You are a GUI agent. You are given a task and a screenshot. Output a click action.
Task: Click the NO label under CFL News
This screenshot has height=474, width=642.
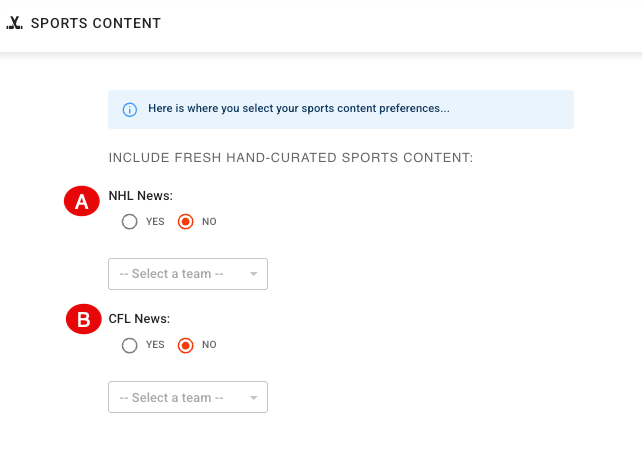[x=209, y=345]
